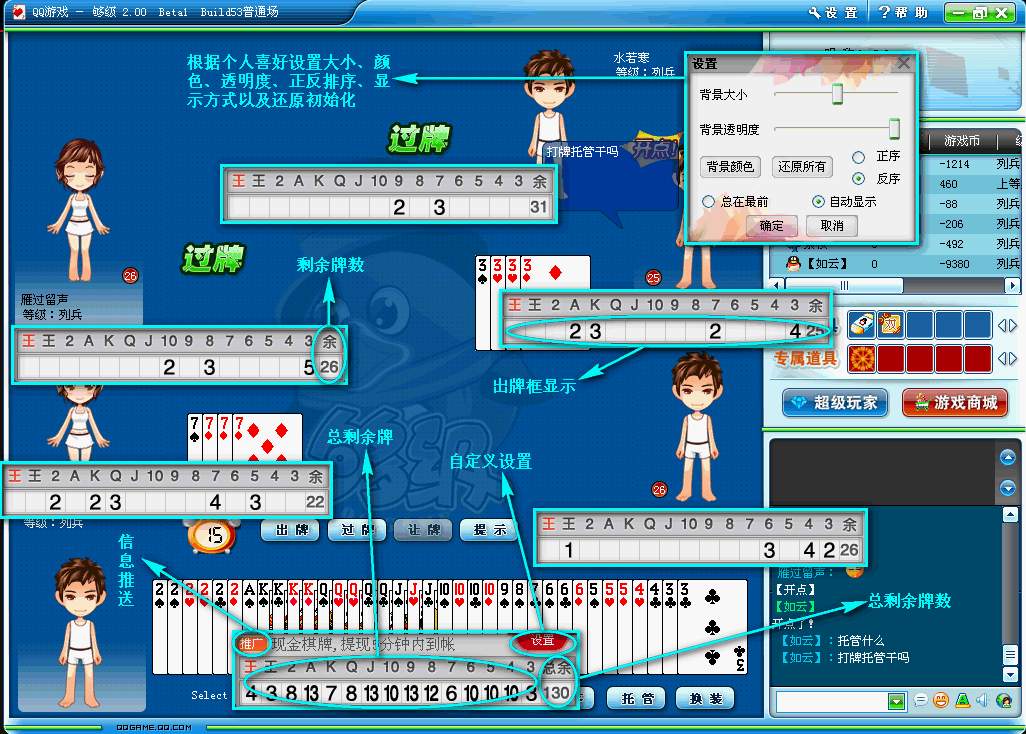The width and height of the screenshot is (1026, 734).
Task: Adjust the 背景大小 slider handle
Action: [x=837, y=94]
